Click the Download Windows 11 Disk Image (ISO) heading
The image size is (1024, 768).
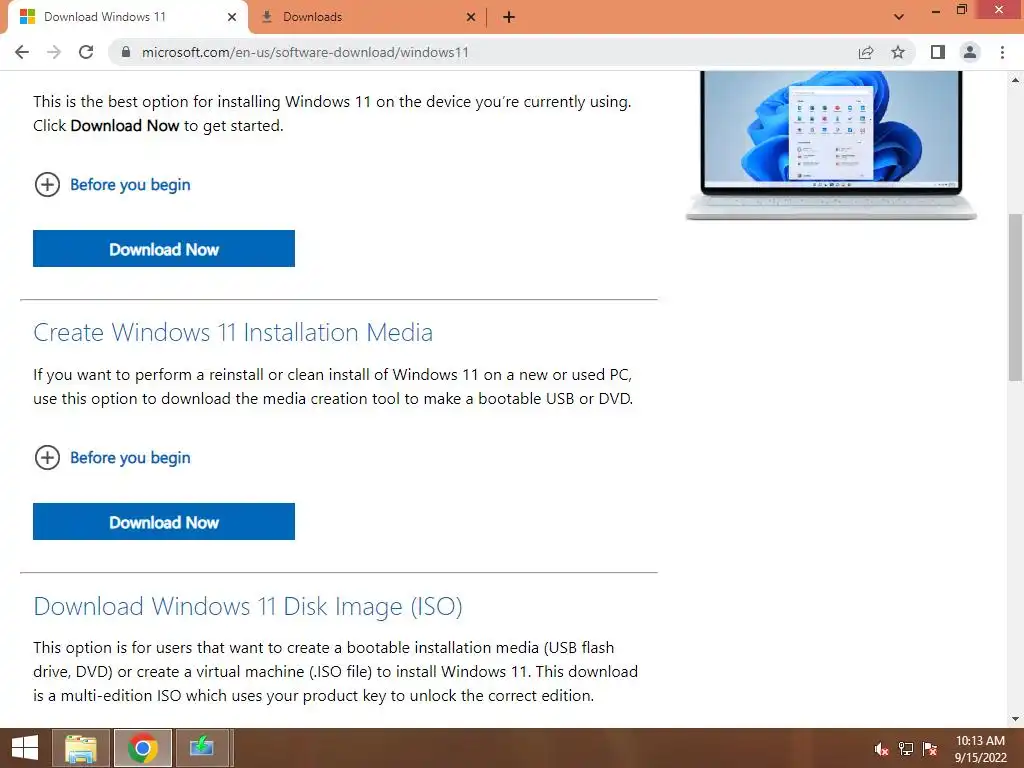click(x=248, y=606)
